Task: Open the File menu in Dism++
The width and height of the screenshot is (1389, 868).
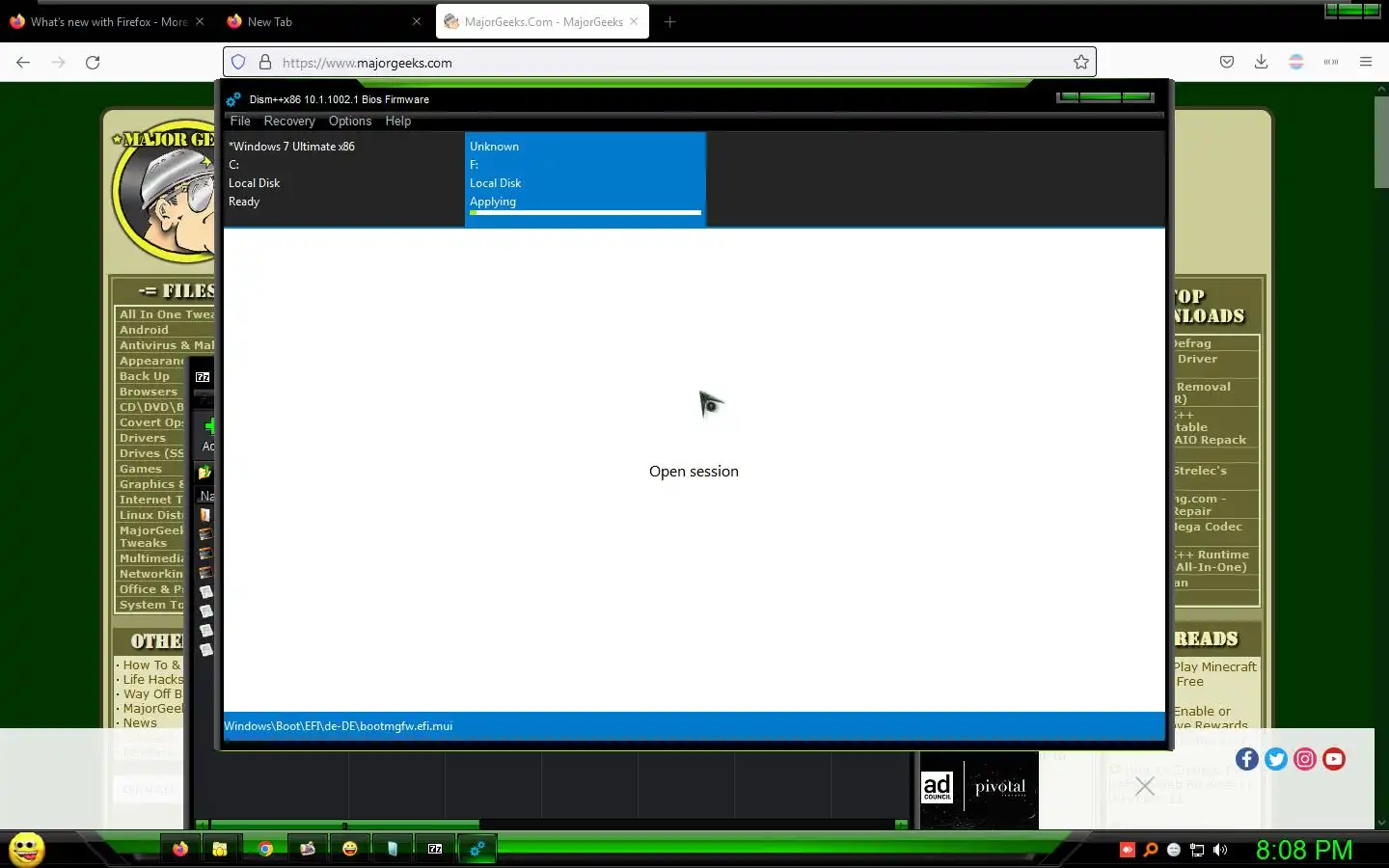Action: 240,121
